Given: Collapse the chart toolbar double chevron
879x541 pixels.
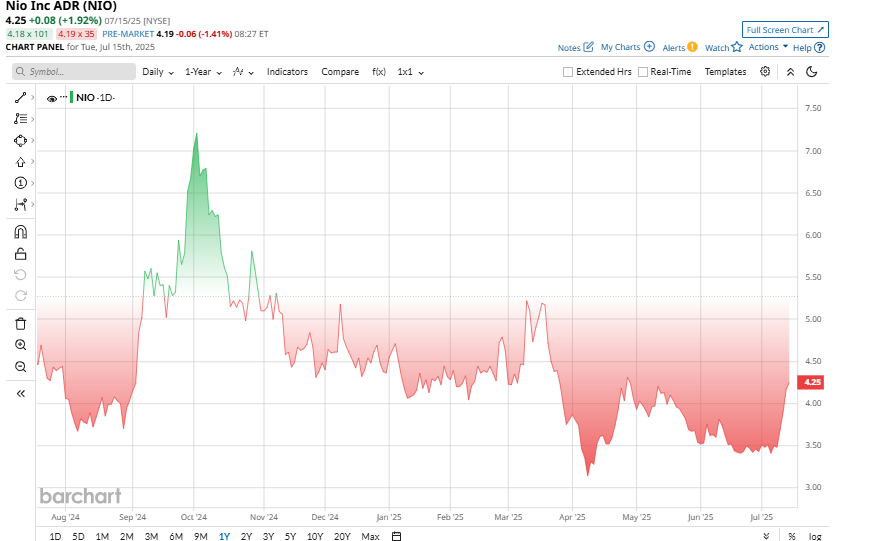Looking at the screenshot, I should [790, 72].
